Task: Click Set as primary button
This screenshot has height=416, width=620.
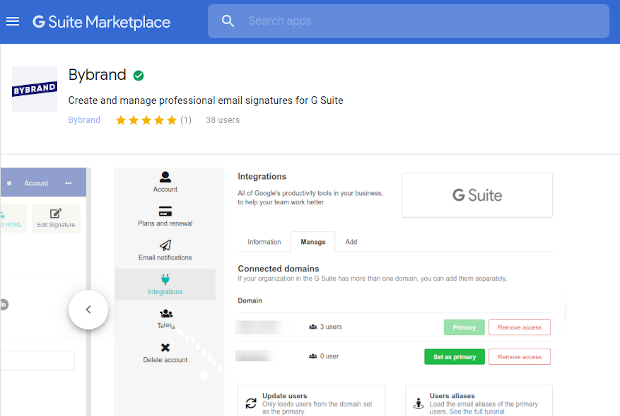Action: pyautogui.click(x=454, y=357)
